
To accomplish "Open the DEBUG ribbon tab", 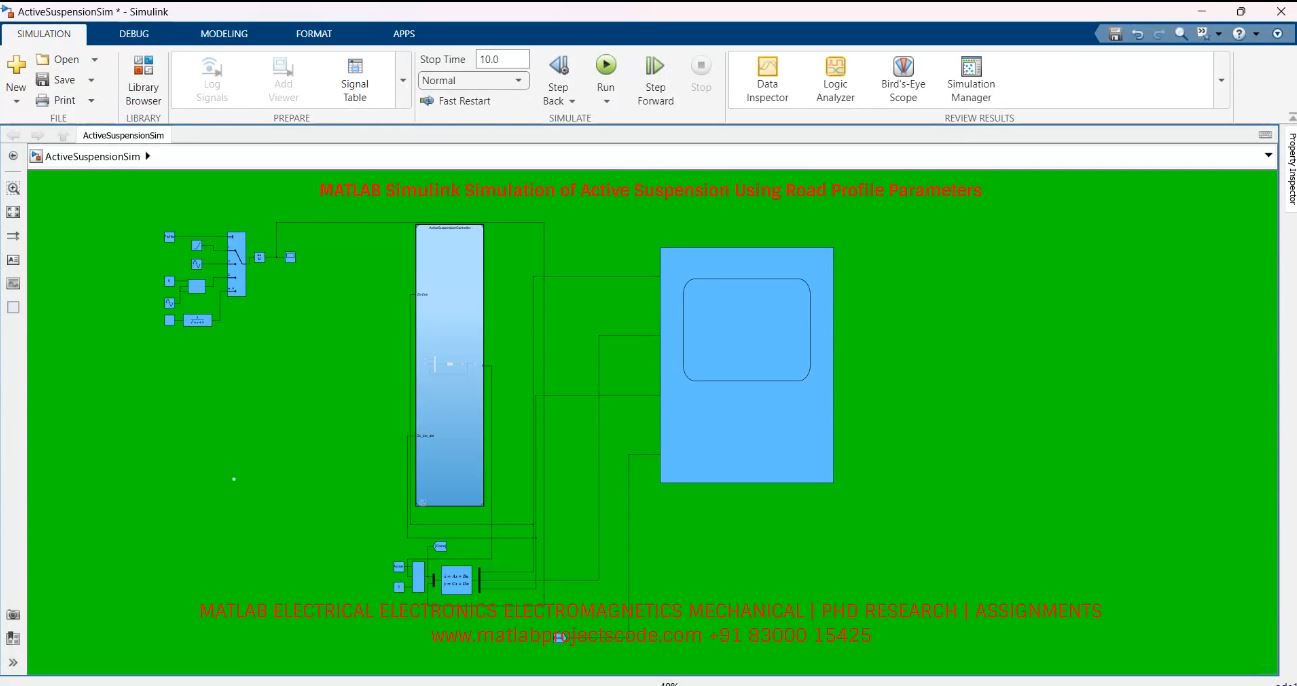I will tap(133, 33).
